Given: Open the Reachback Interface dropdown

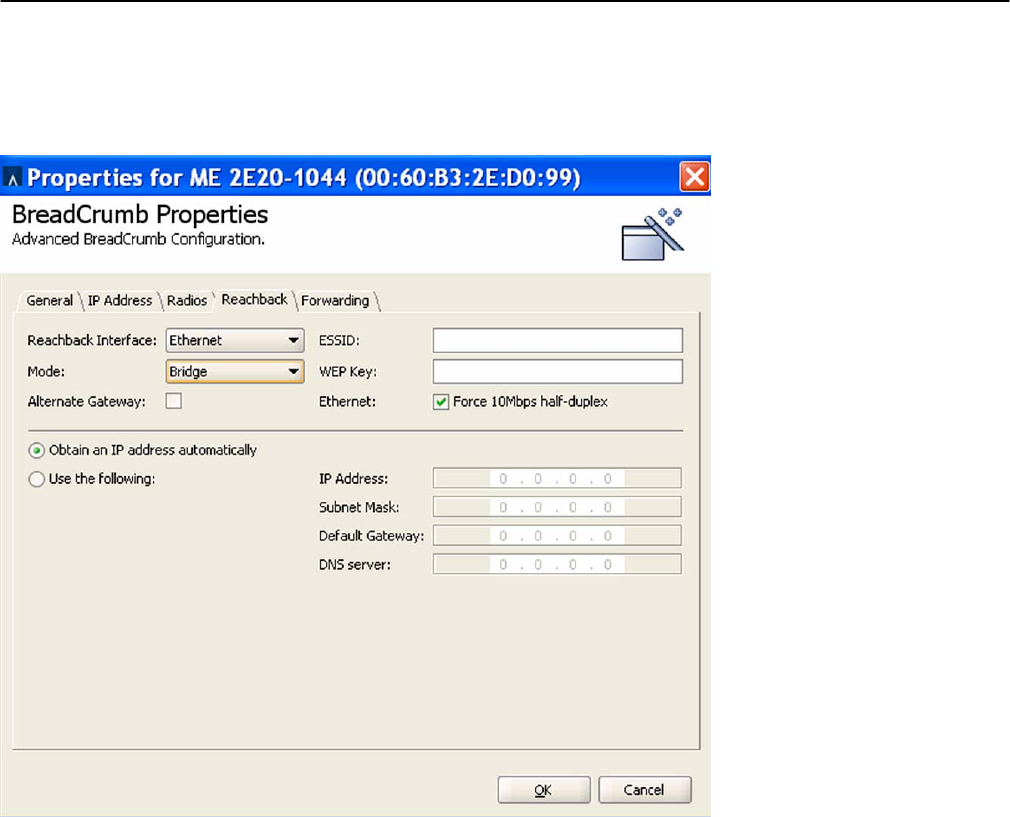Looking at the screenshot, I should 235,340.
